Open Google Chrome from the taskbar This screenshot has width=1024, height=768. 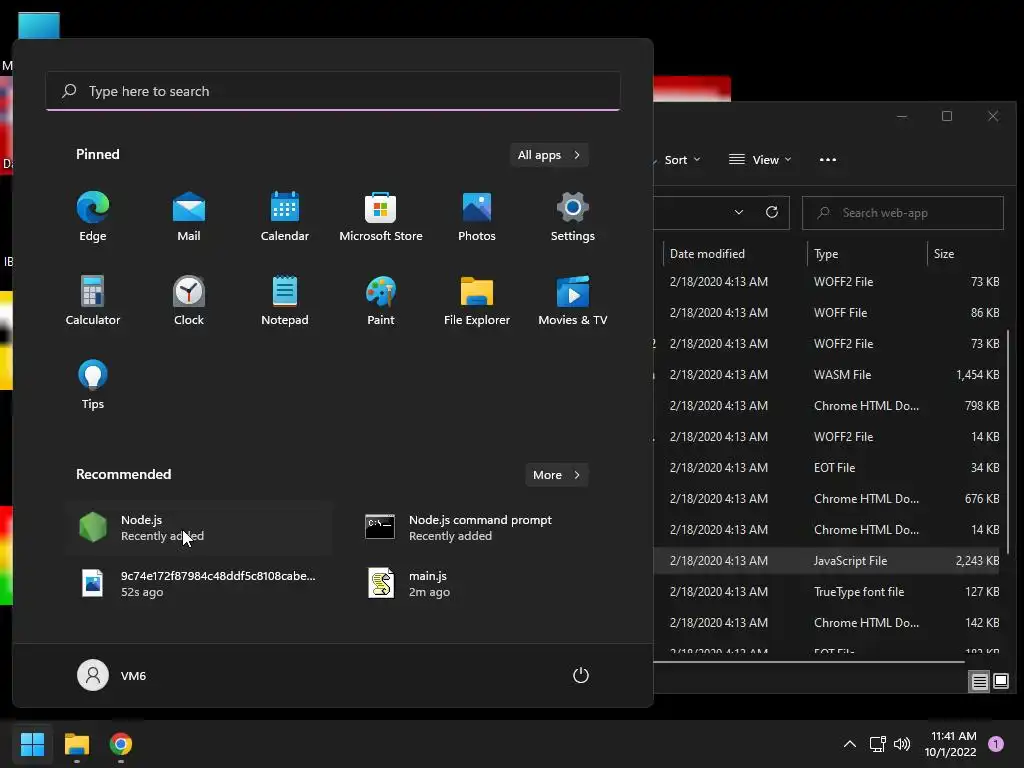tap(121, 744)
